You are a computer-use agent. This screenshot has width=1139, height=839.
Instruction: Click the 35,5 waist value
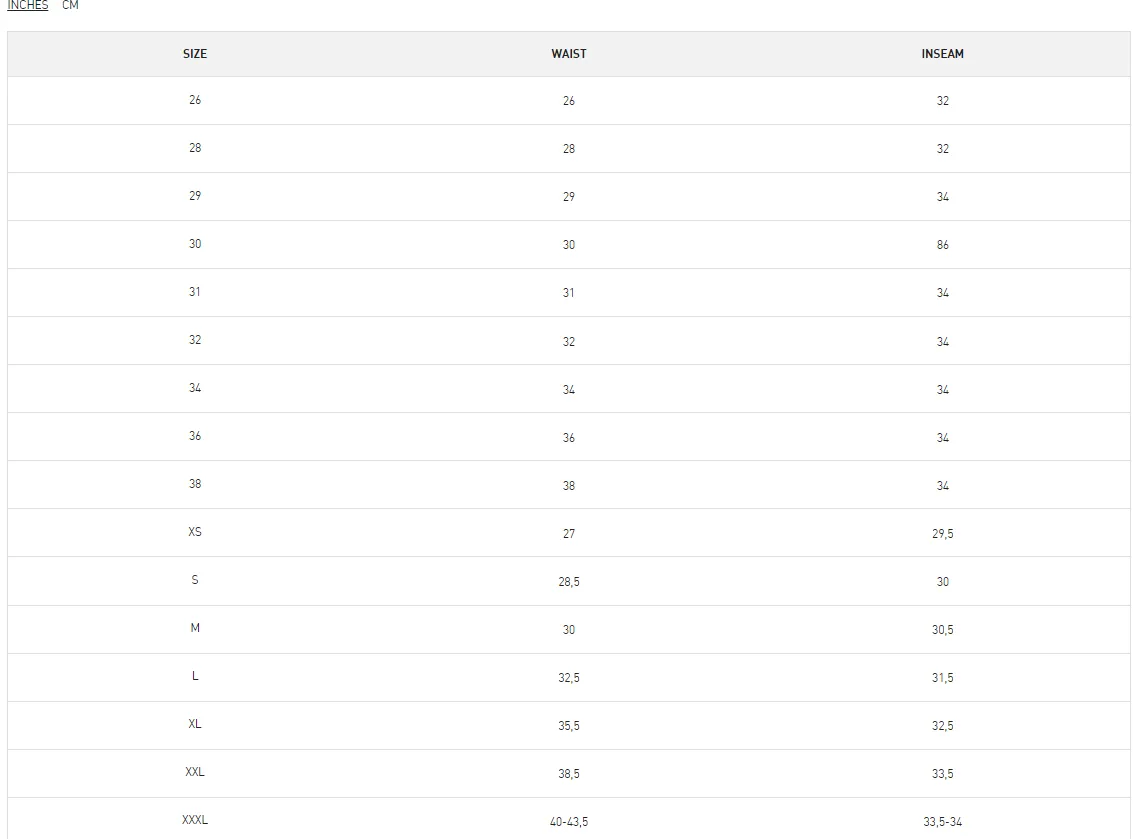[569, 726]
